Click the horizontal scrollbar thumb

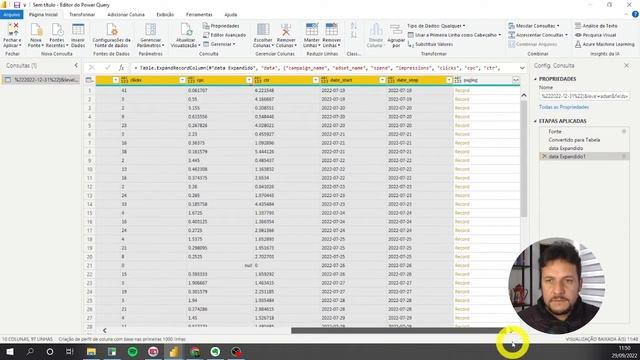pos(398,330)
